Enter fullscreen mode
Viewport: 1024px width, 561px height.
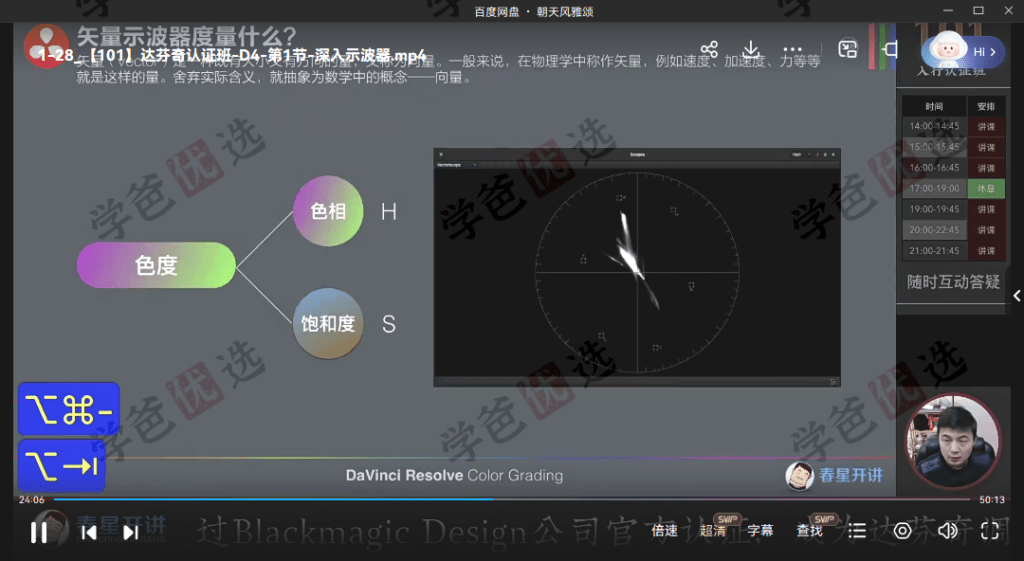[x=990, y=531]
